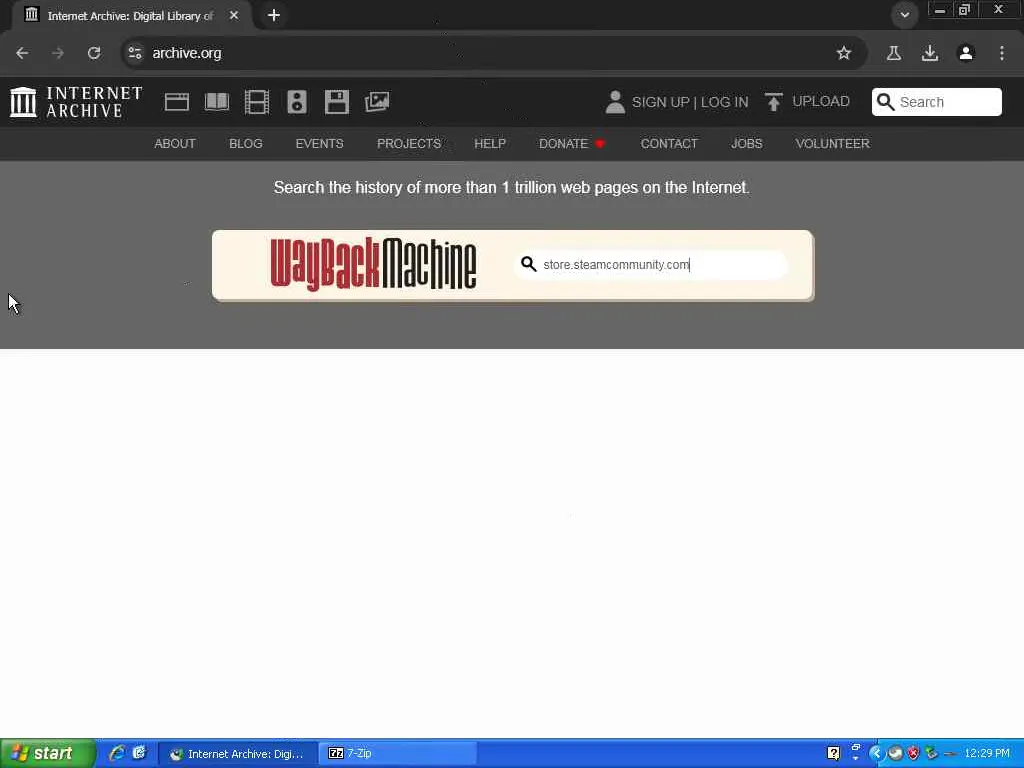Open the Chrome downloads icon
The height and width of the screenshot is (768, 1024).
point(930,53)
